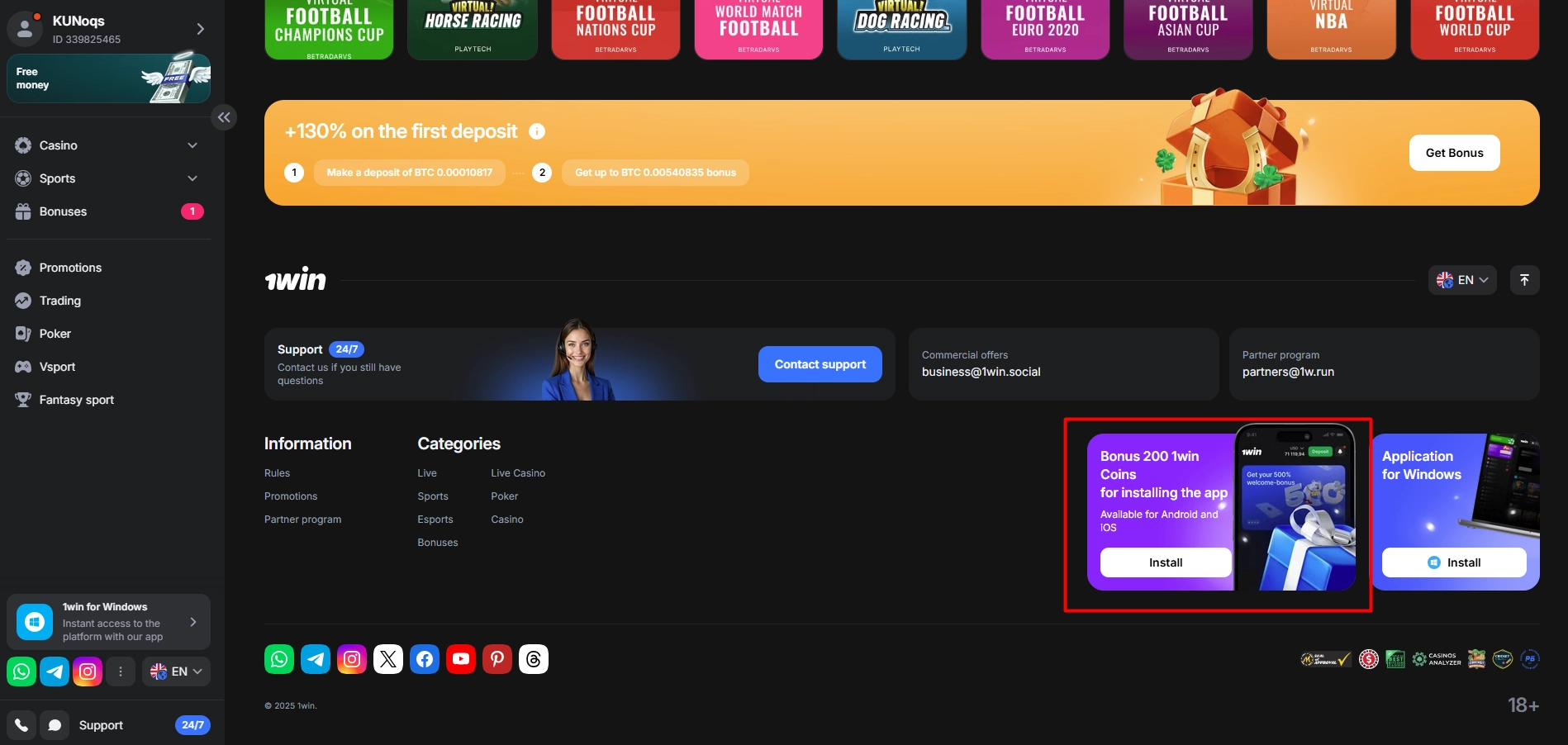
Task: Open Sports link under Categories
Action: pyautogui.click(x=433, y=496)
